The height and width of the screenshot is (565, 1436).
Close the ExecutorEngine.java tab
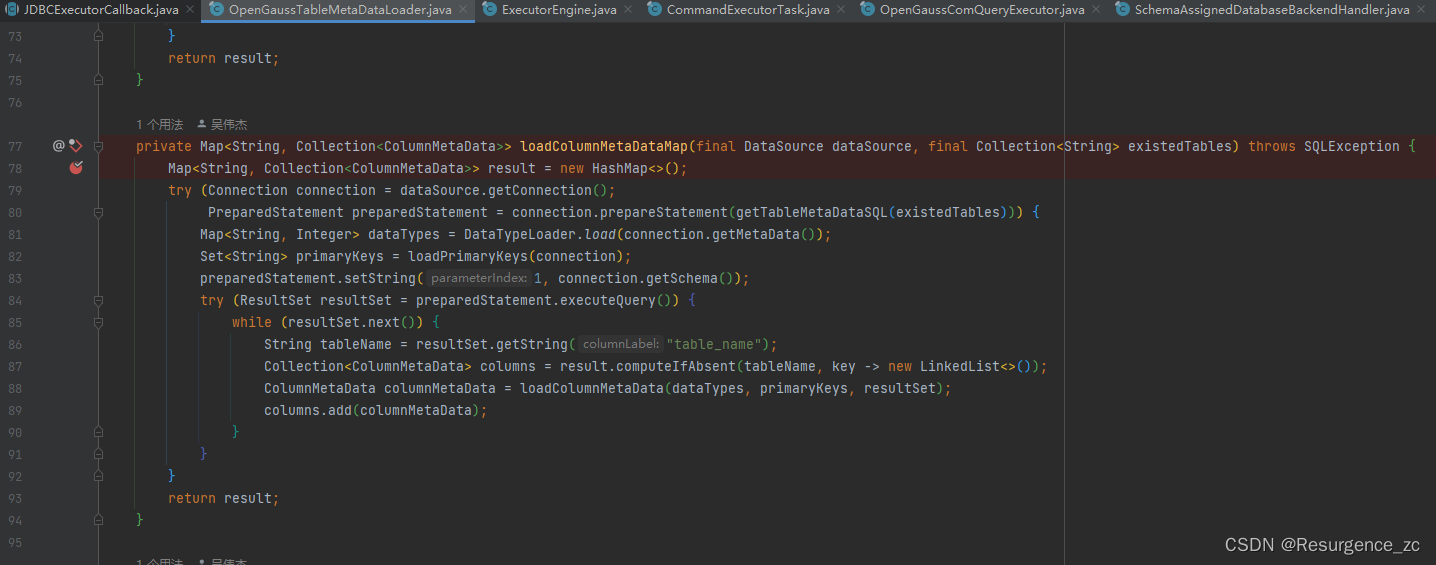point(629,10)
